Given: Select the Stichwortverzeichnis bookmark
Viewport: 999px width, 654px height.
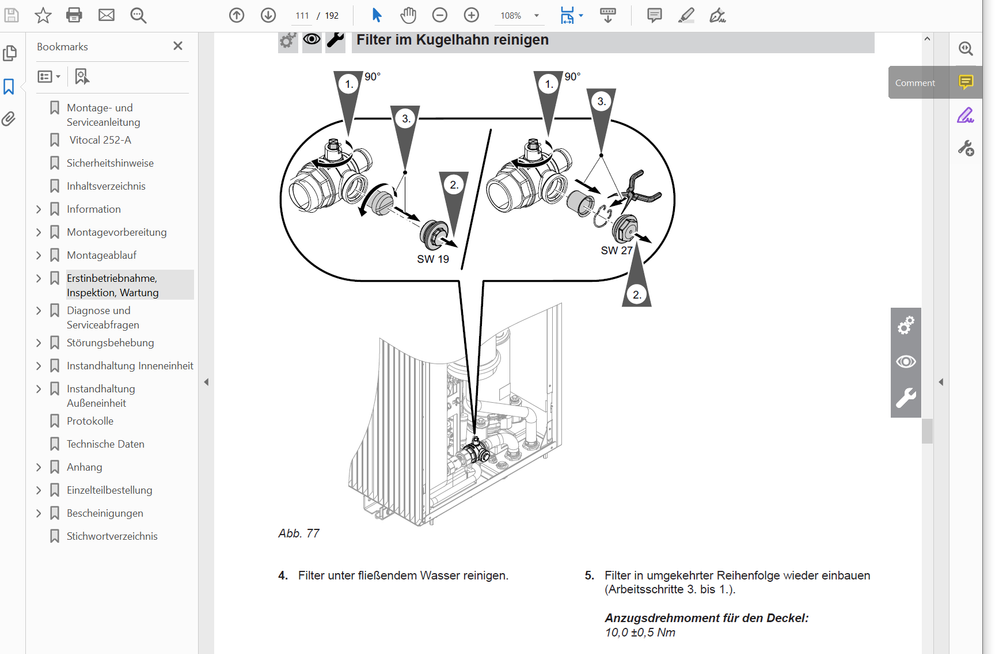Looking at the screenshot, I should (112, 536).
